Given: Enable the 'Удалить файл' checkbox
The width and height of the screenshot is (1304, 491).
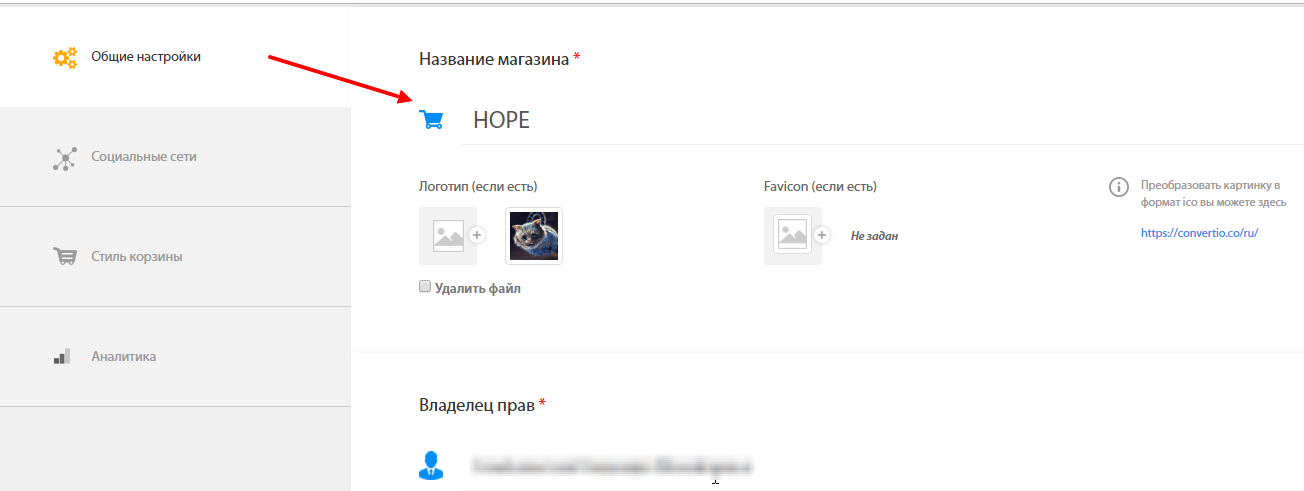Looking at the screenshot, I should point(425,287).
